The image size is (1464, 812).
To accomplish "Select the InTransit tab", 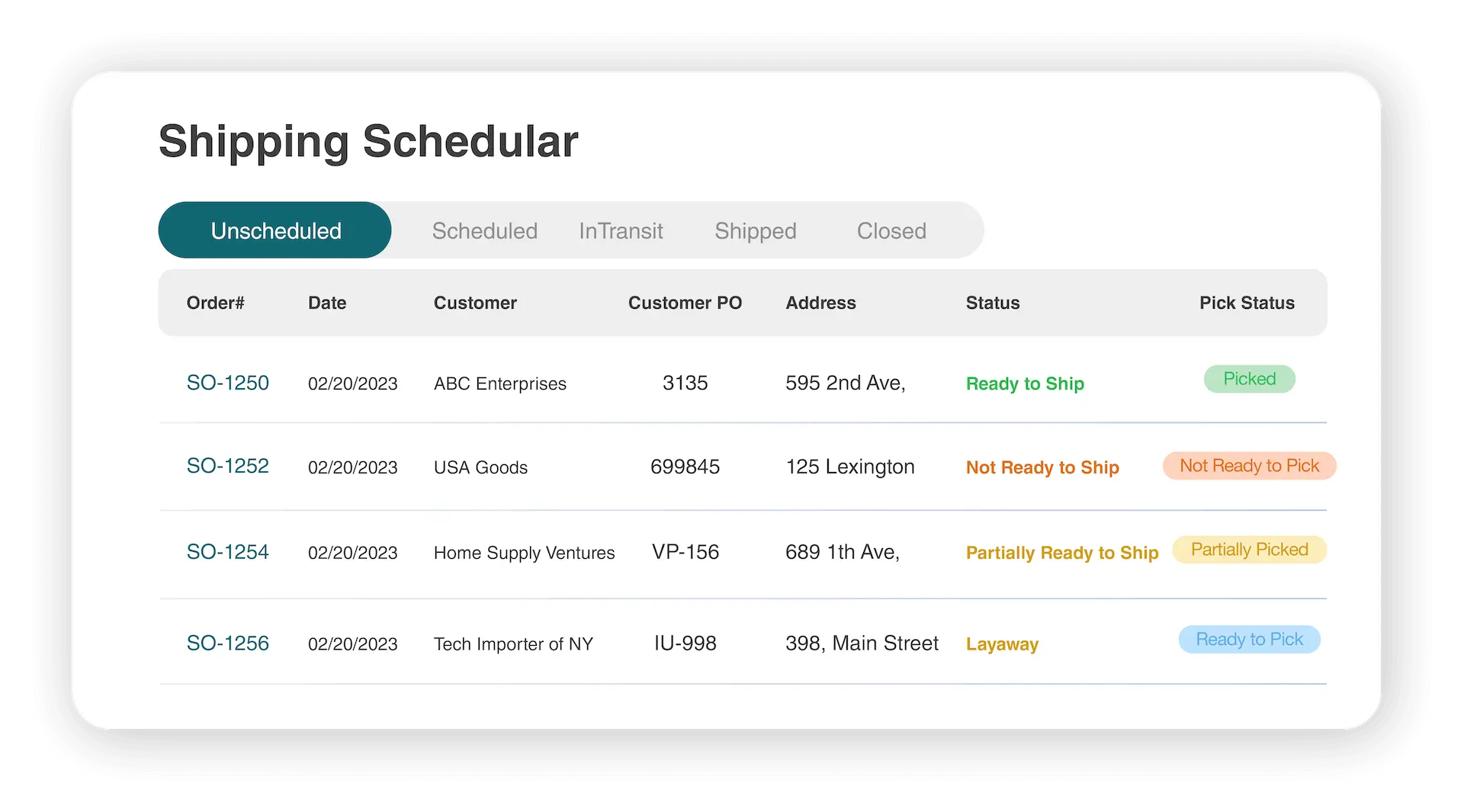I will pos(621,230).
